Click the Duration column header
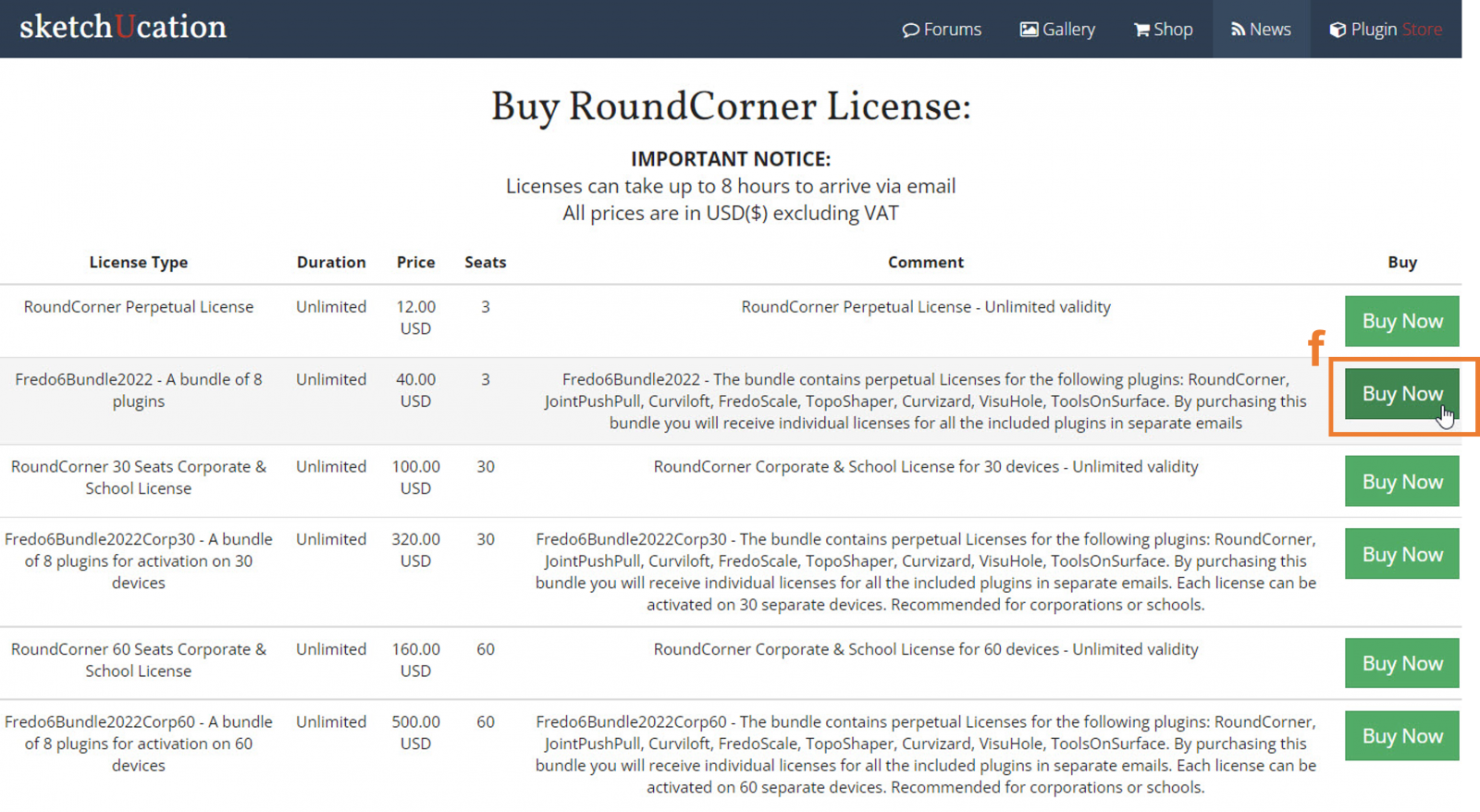 [331, 263]
